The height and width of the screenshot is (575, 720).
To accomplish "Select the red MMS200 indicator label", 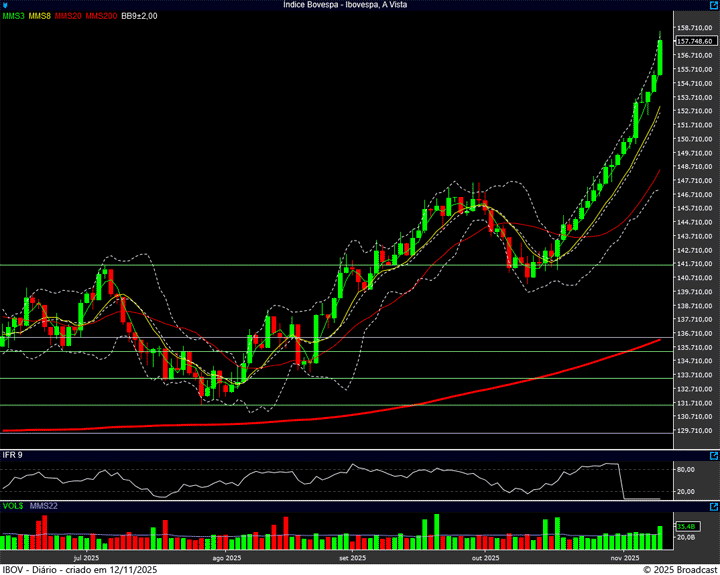I will (x=100, y=16).
